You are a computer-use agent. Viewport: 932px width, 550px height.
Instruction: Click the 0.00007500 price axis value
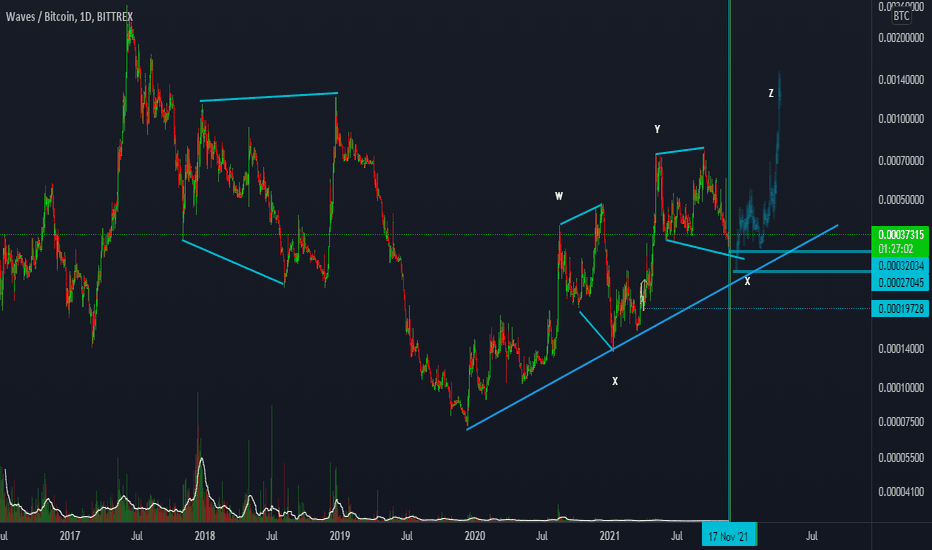pos(901,422)
